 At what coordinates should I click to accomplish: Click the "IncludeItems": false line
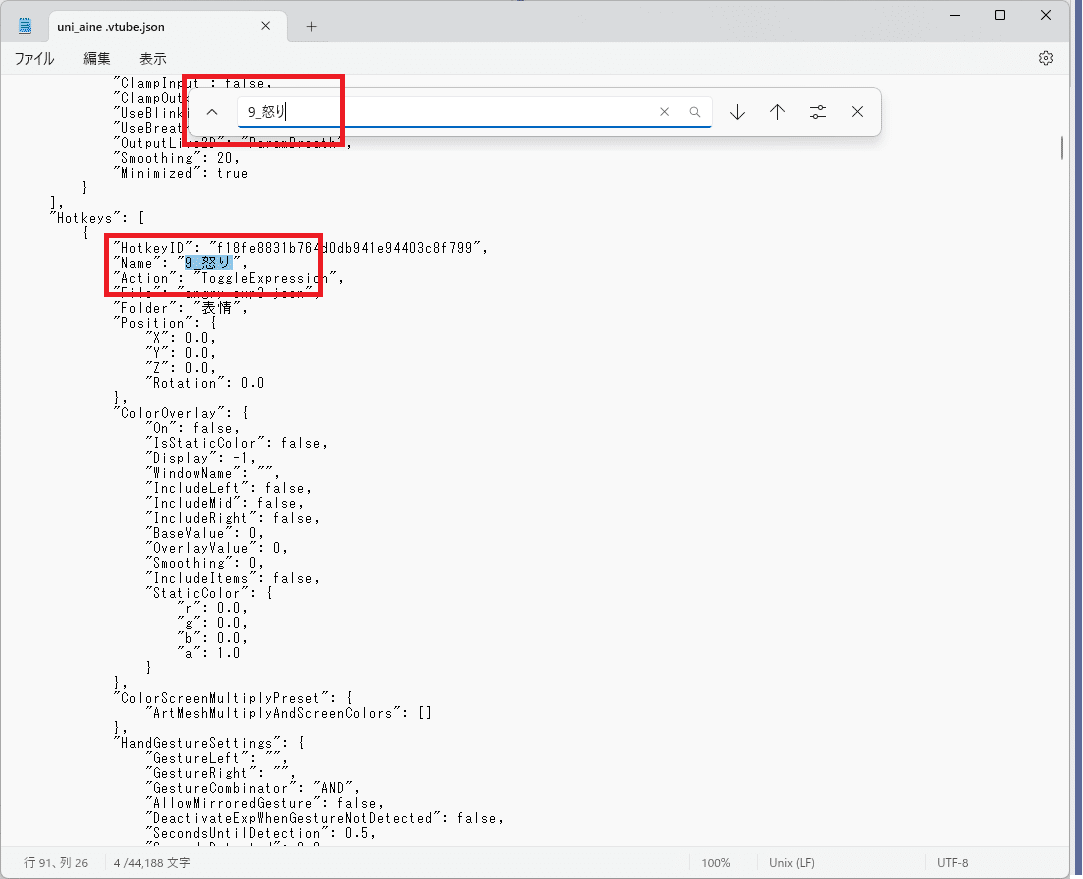click(x=233, y=579)
